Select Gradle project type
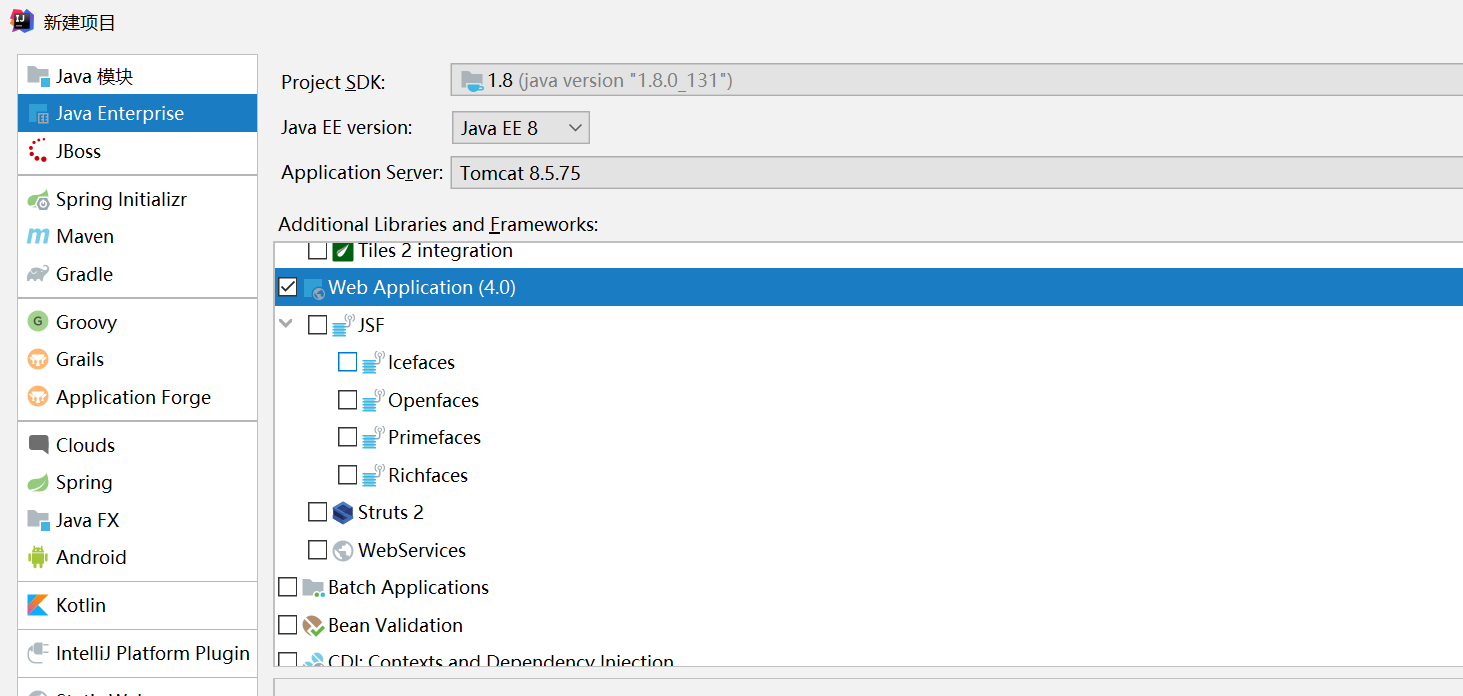The width and height of the screenshot is (1463, 696). 137,274
